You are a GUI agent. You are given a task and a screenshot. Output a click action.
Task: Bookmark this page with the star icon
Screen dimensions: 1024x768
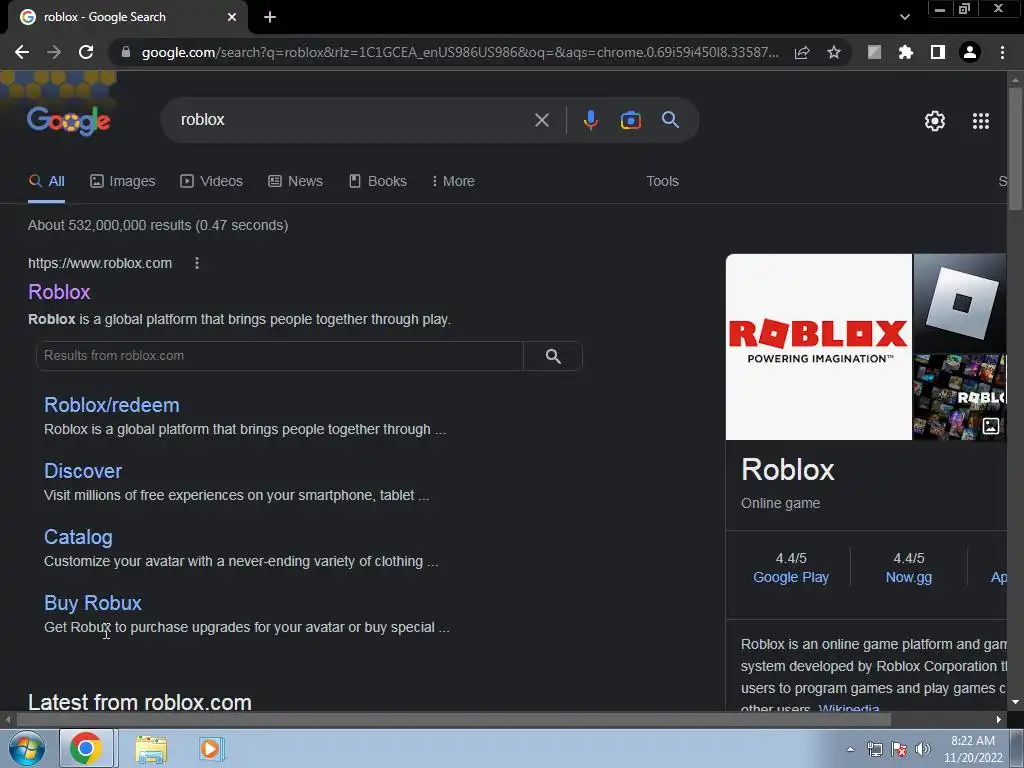click(834, 52)
